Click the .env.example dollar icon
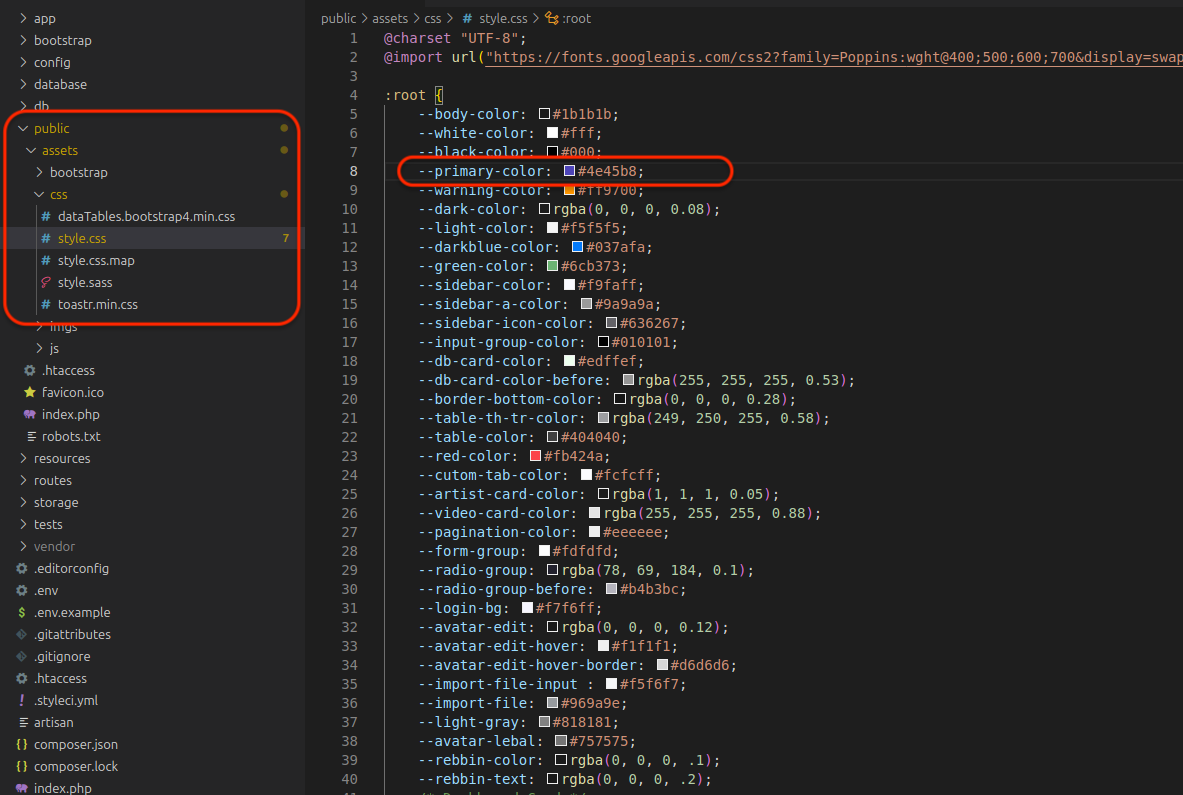 [x=22, y=612]
